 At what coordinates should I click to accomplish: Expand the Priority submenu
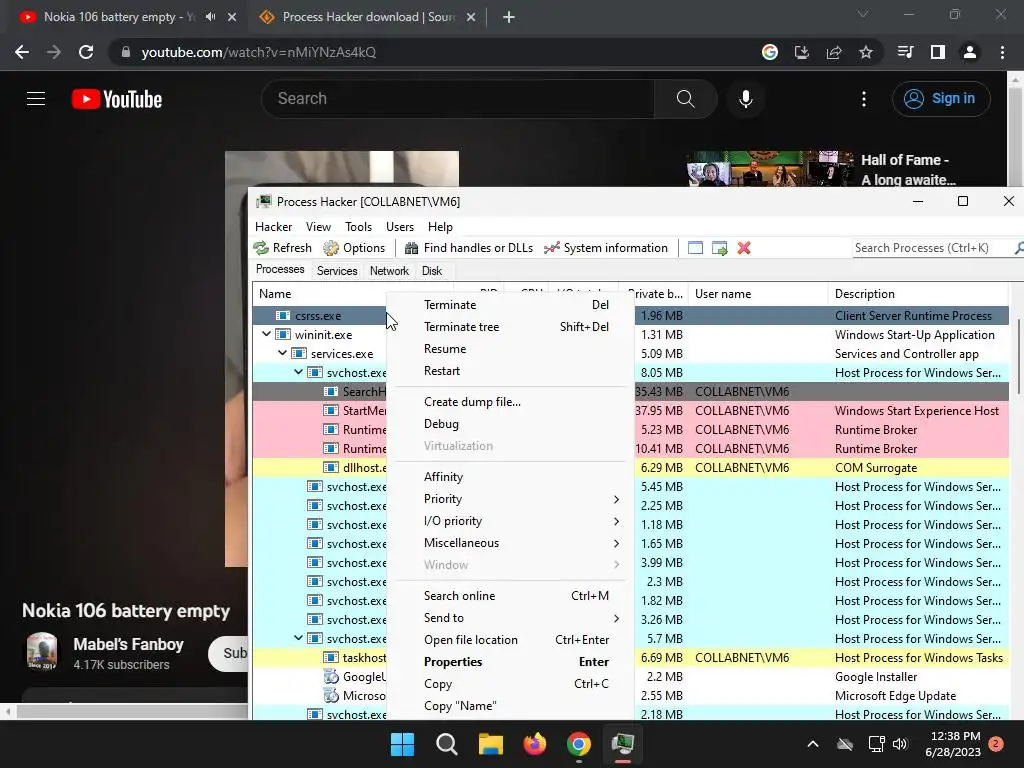511,499
